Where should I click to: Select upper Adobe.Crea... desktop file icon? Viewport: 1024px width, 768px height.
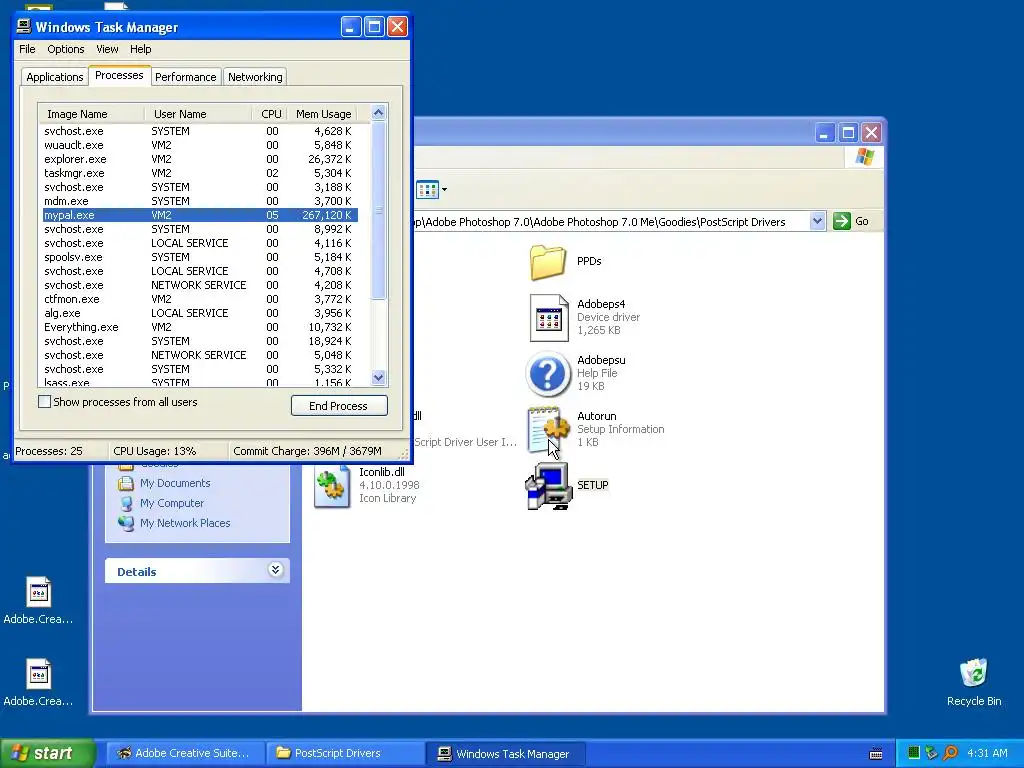pos(39,592)
